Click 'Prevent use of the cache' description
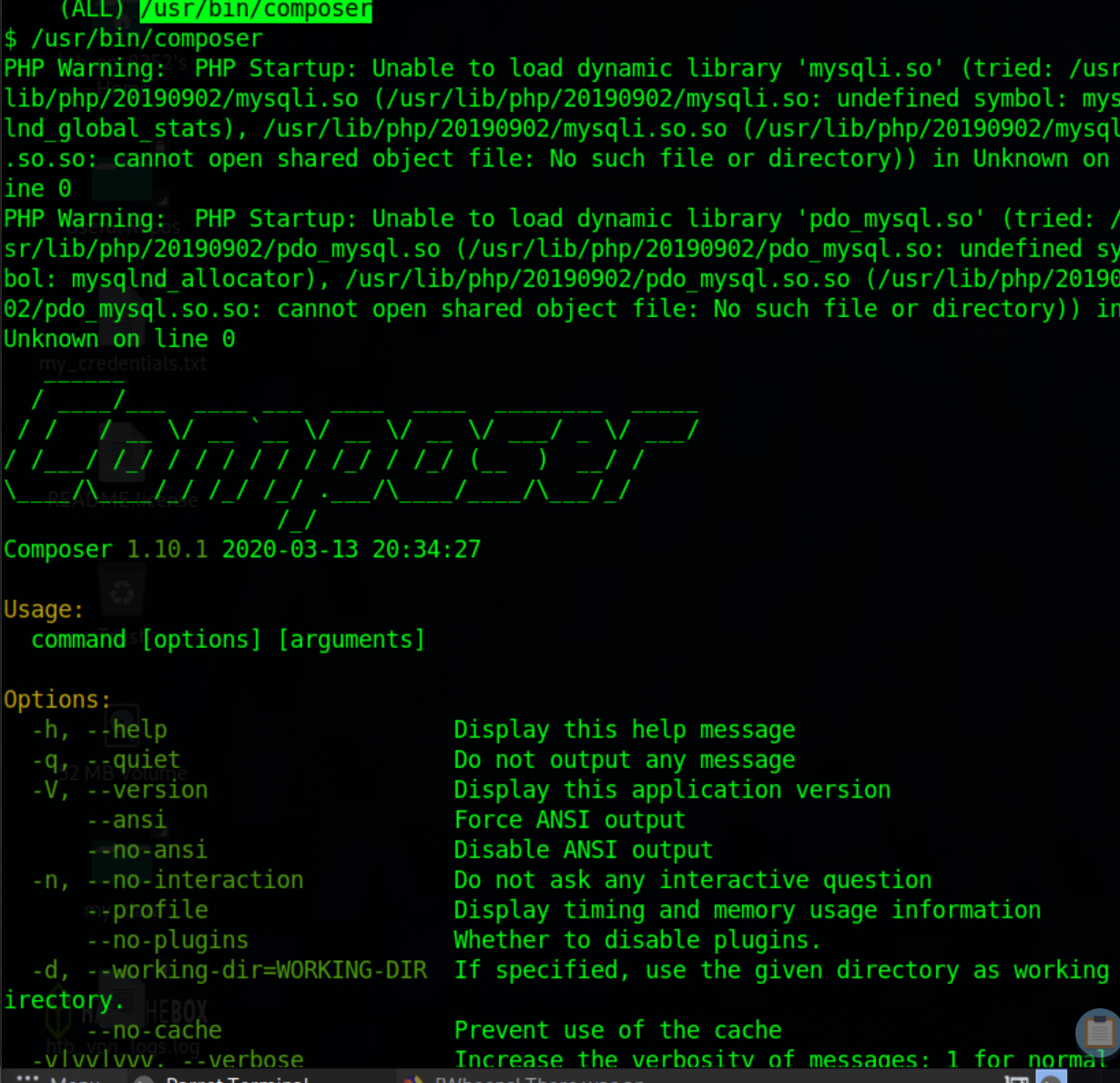This screenshot has height=1083, width=1120. pyautogui.click(x=617, y=1030)
